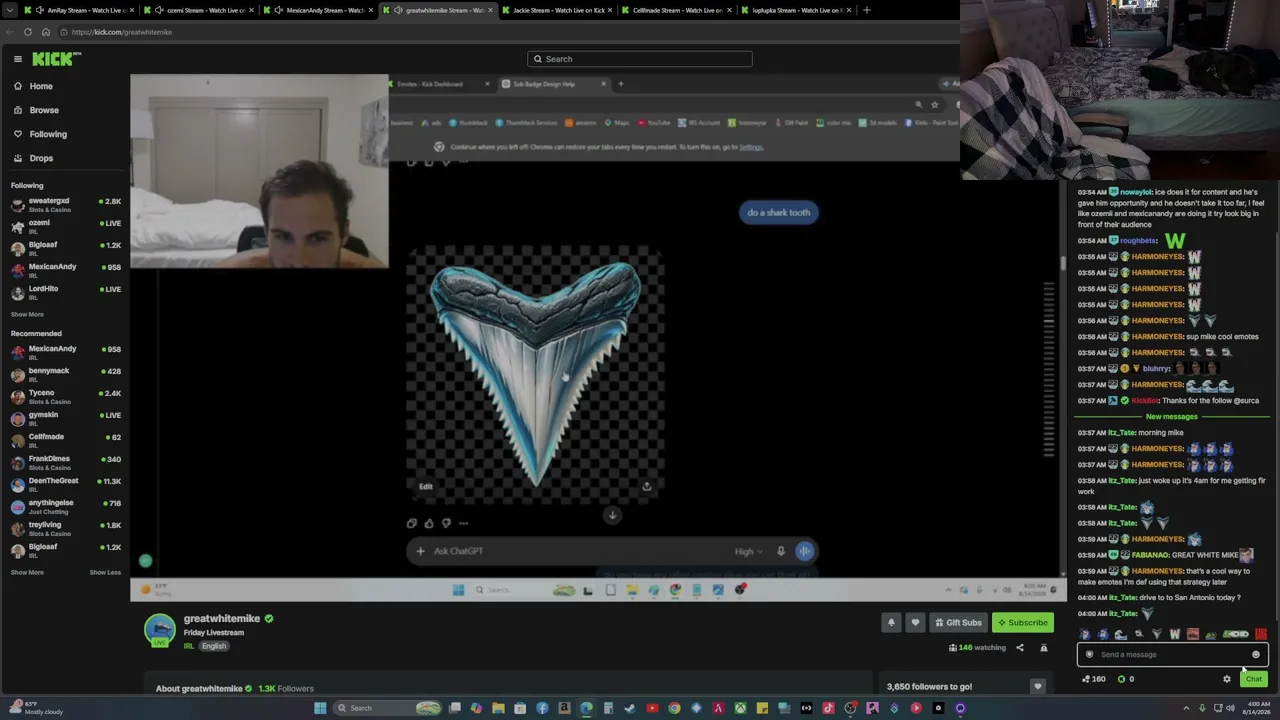Reload the current page

click(28, 32)
